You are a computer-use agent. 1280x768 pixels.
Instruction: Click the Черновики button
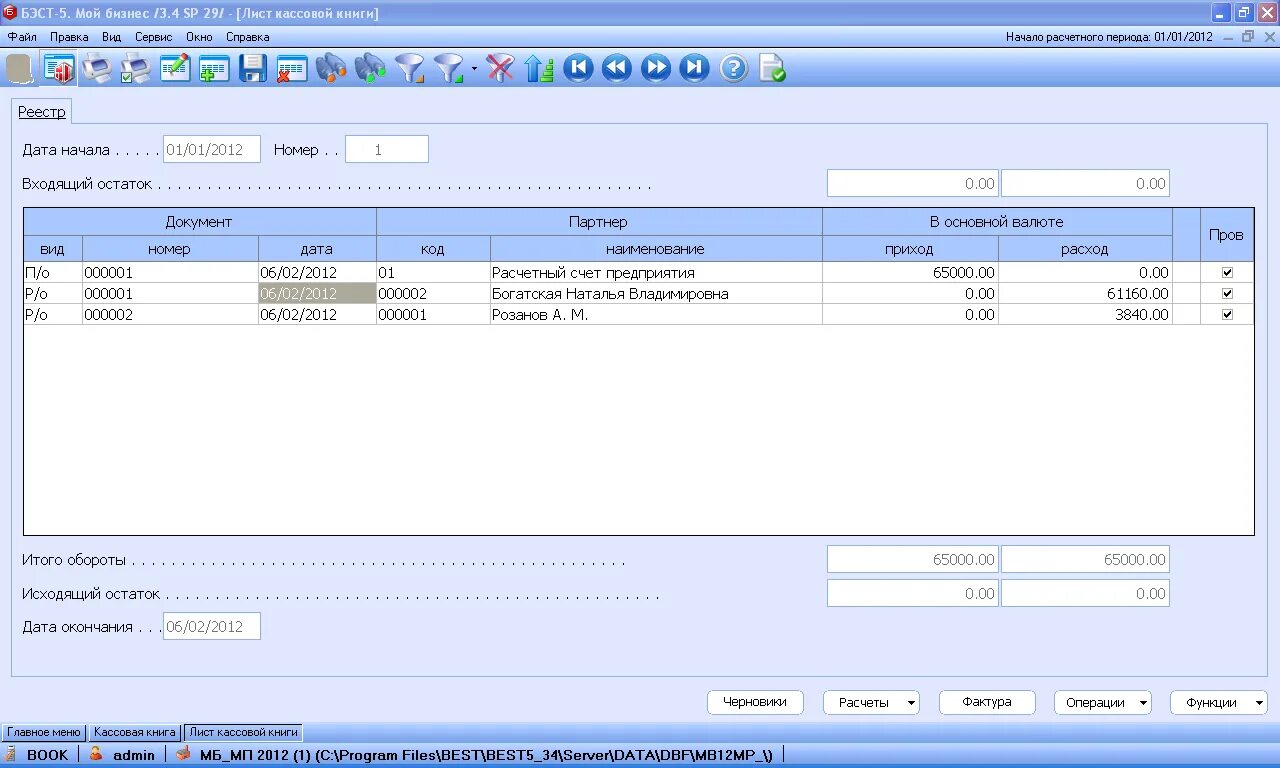click(x=755, y=702)
